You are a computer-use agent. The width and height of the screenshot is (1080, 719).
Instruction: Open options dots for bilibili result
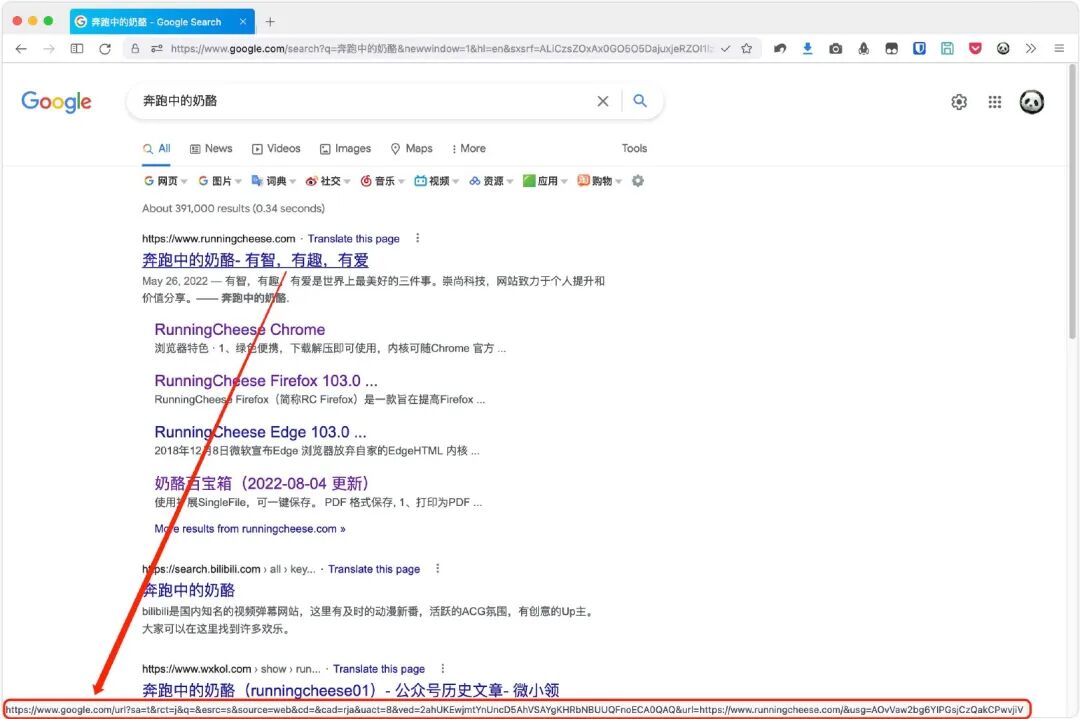coord(437,569)
